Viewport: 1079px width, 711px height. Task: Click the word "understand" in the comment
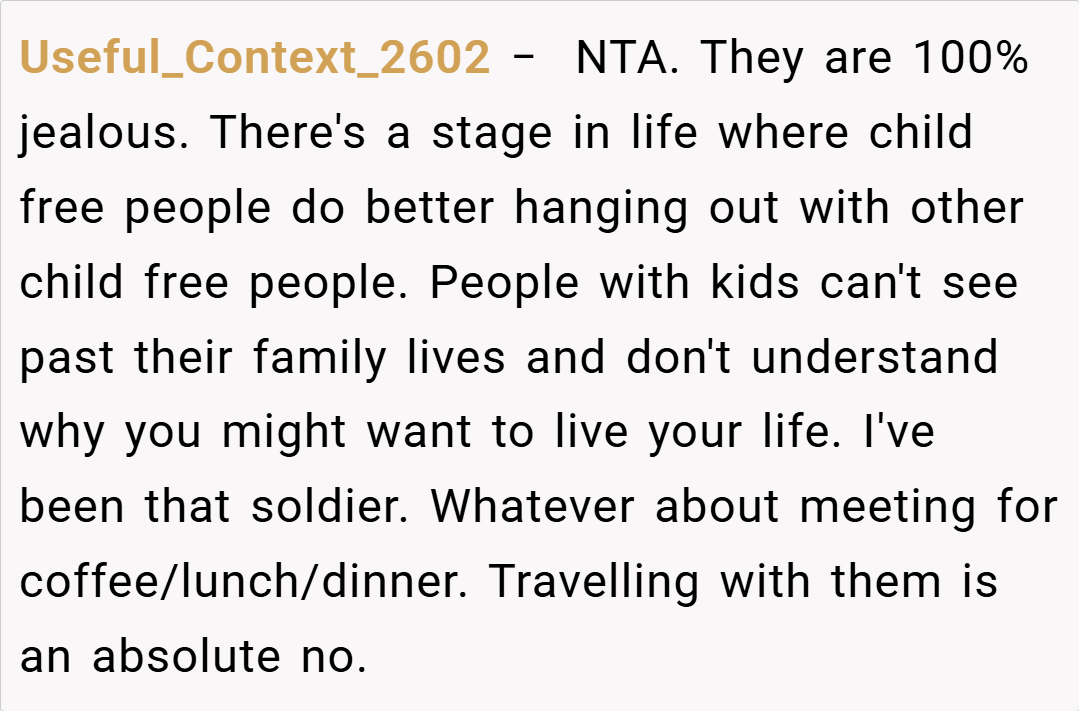coord(875,358)
